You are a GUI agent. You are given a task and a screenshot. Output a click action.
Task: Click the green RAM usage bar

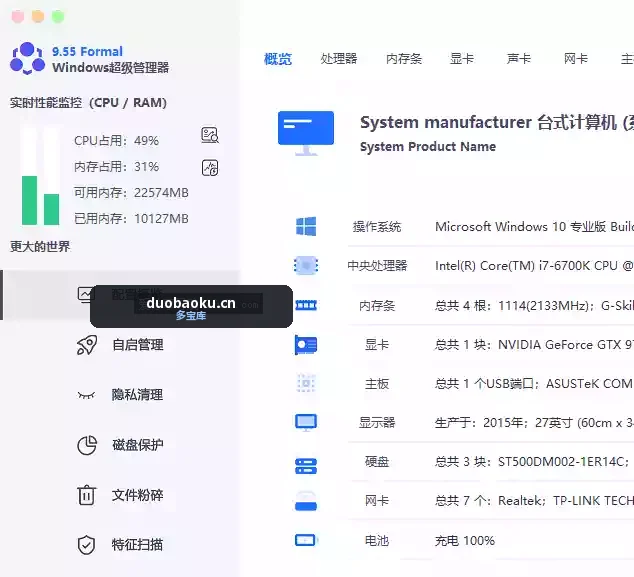51,209
